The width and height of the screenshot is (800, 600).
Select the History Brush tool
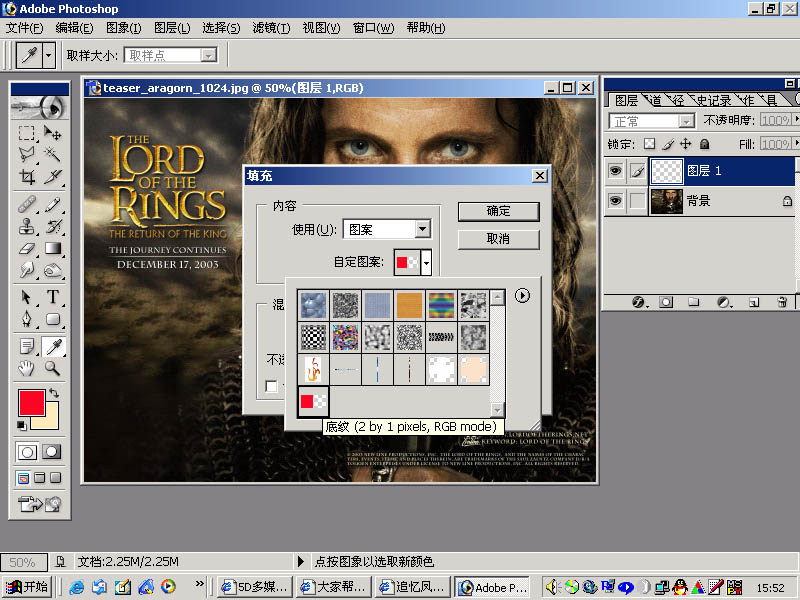click(x=53, y=226)
